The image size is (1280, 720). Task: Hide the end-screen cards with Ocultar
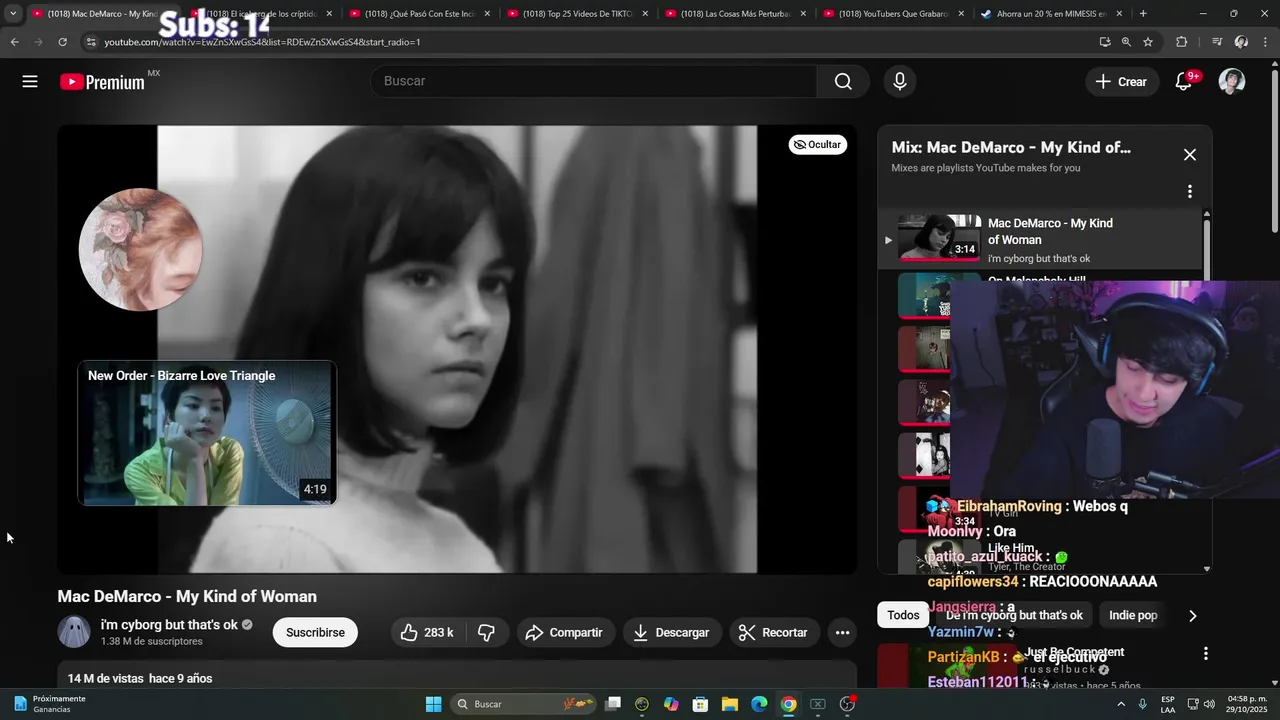coord(818,145)
